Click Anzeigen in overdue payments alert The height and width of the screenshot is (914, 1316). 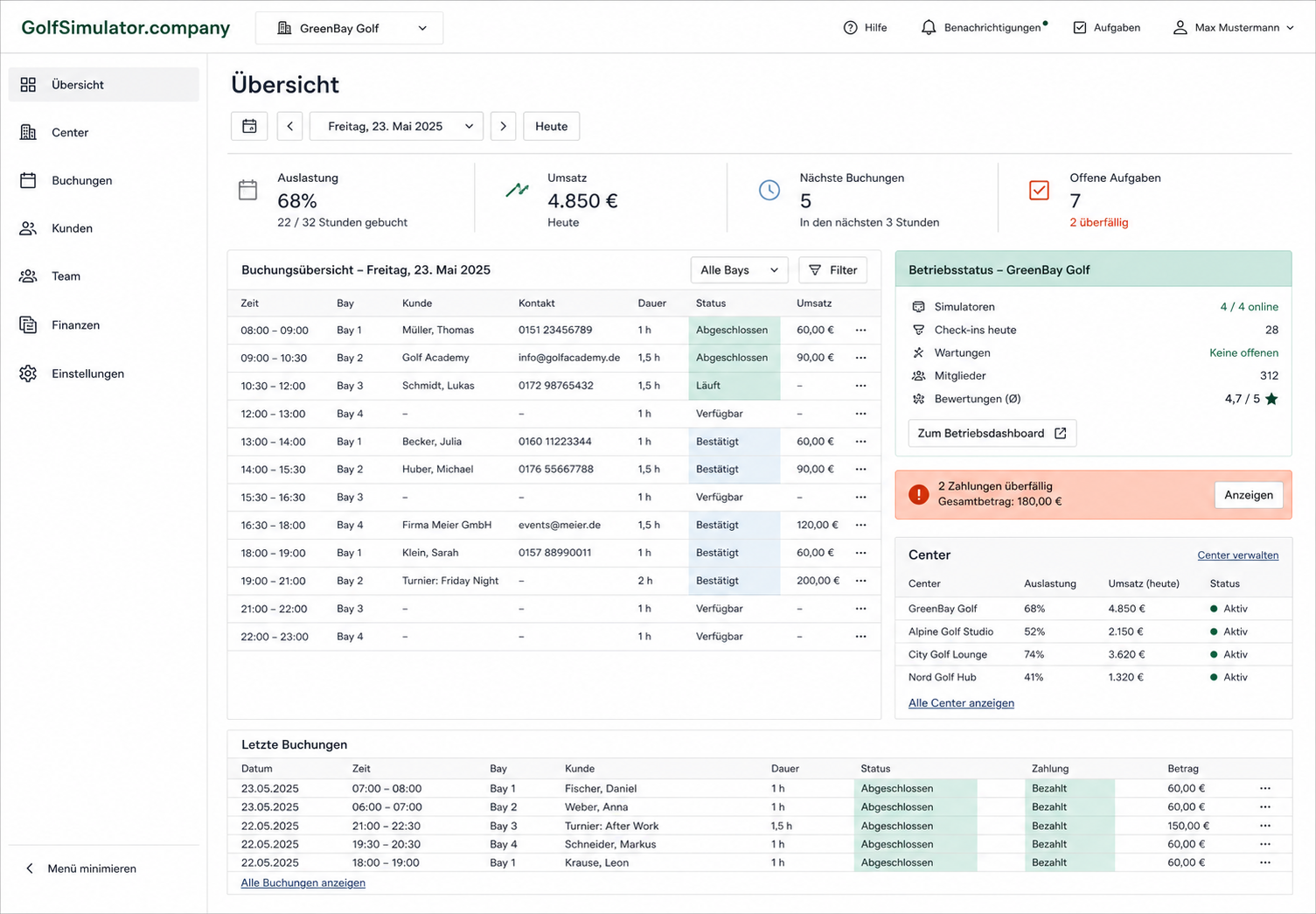(1249, 495)
